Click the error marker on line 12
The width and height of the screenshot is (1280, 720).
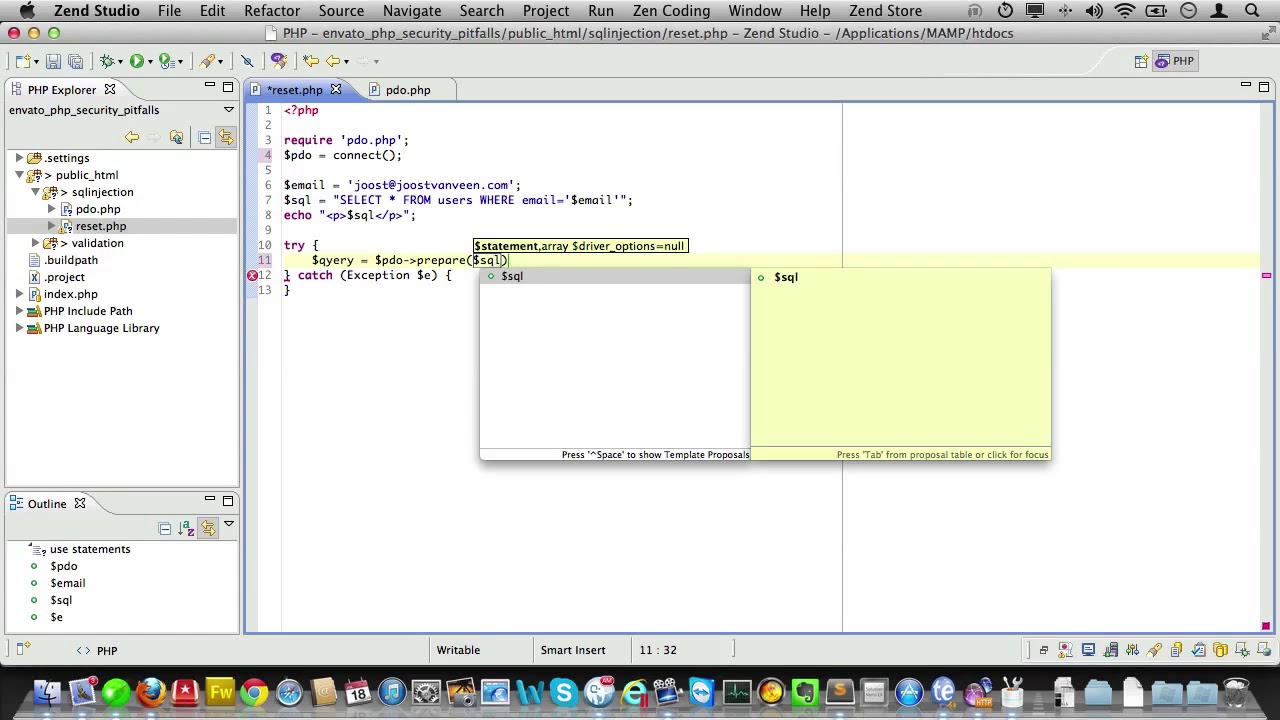point(252,275)
